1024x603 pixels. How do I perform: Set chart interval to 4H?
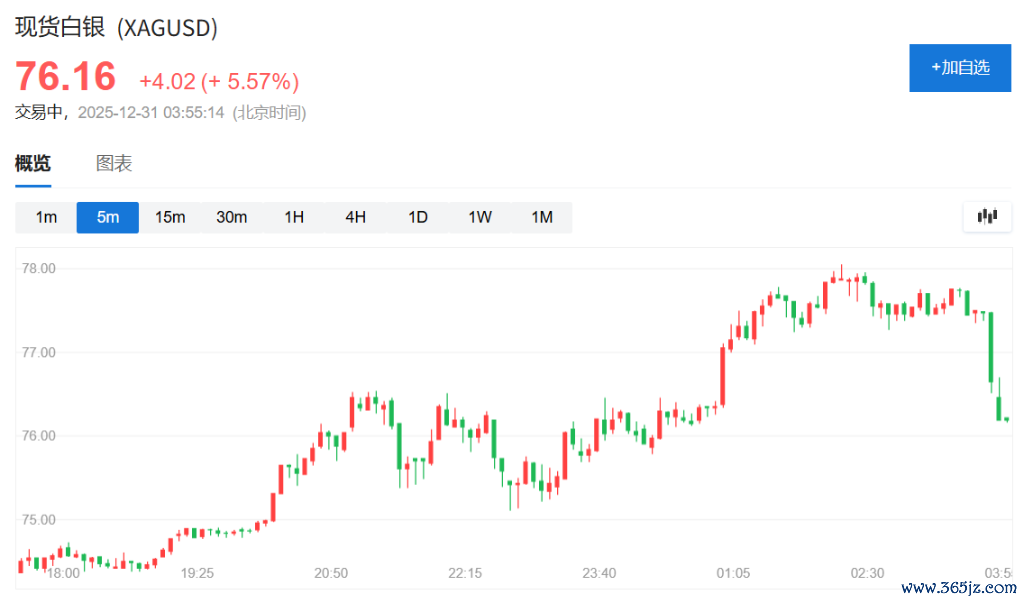click(x=356, y=217)
